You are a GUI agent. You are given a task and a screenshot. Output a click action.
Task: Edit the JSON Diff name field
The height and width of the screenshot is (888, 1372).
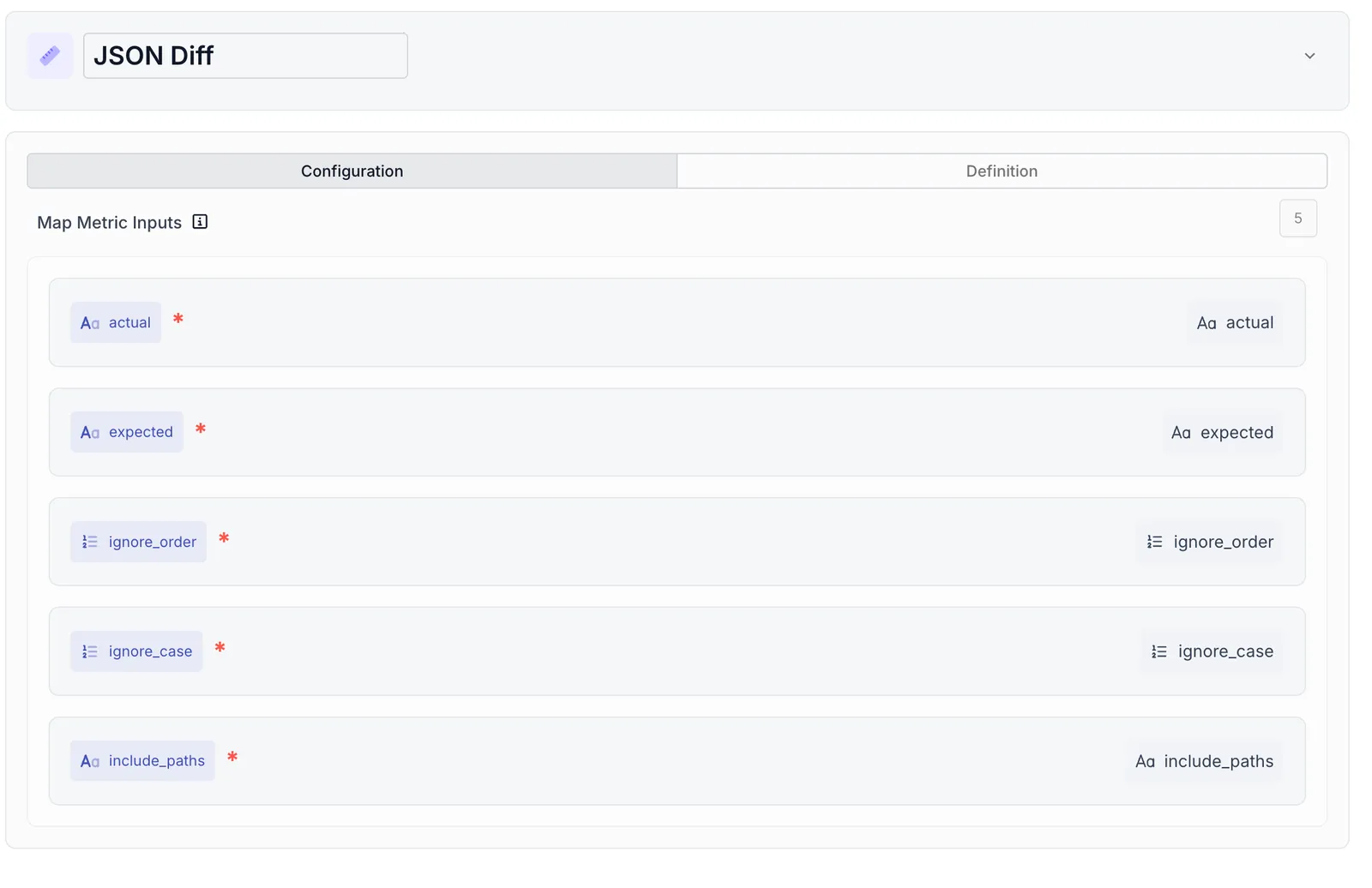[245, 56]
